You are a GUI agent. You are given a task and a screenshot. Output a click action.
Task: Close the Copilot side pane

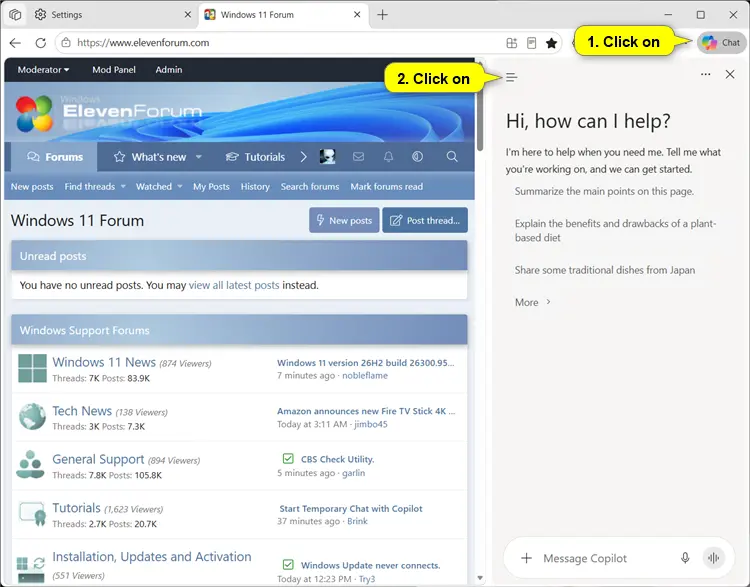[730, 75]
